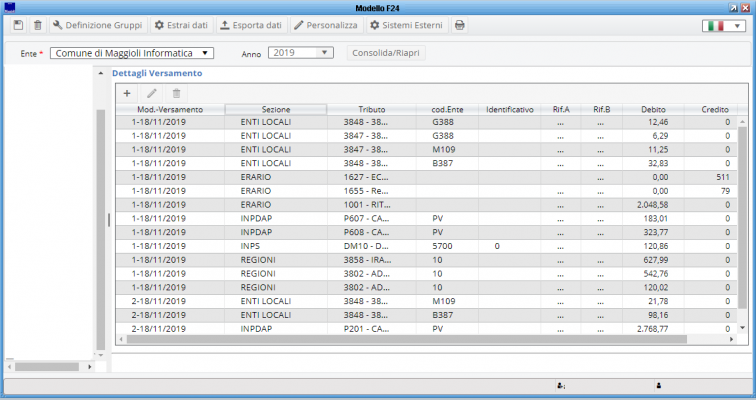Click the pencil edit icon above table
This screenshot has height=400, width=756.
(x=152, y=93)
